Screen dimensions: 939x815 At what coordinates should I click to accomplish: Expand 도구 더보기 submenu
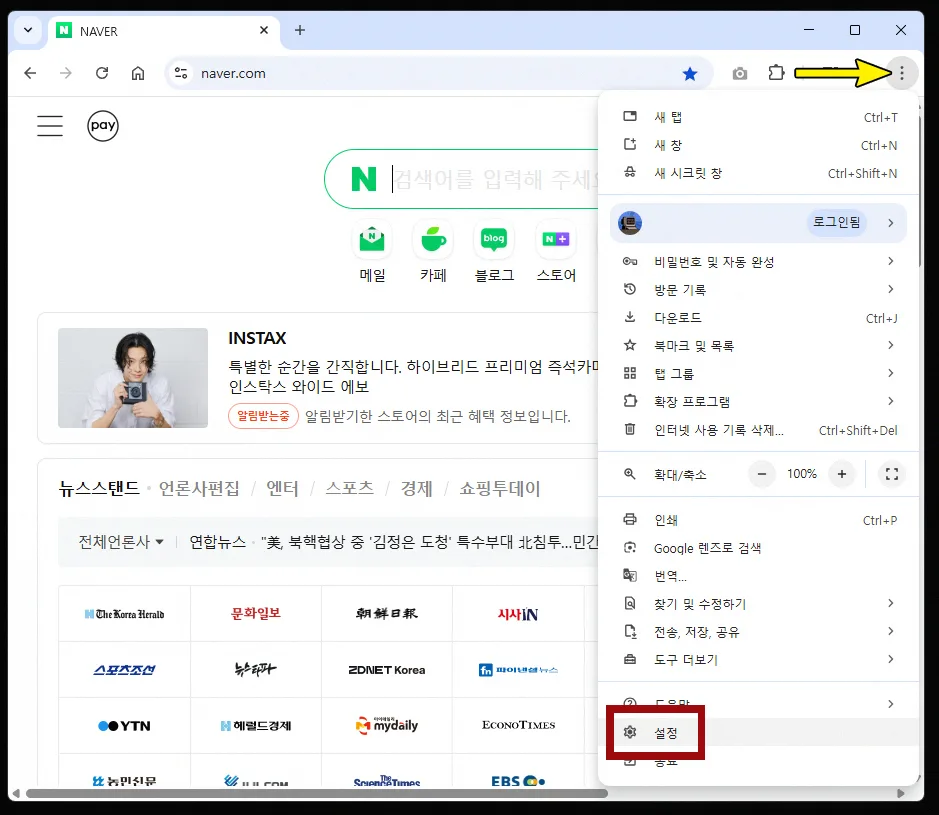tap(758, 659)
